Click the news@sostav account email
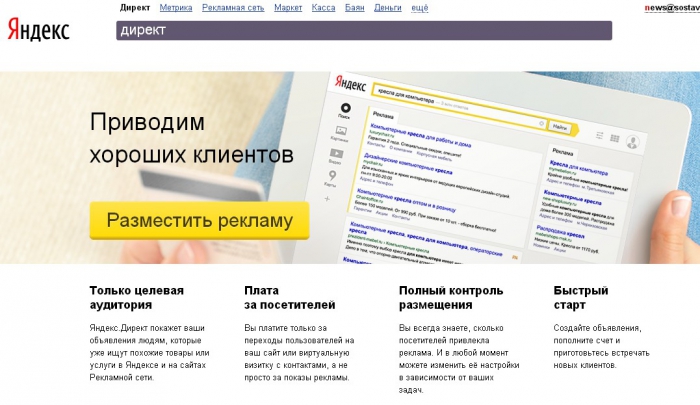 click(x=672, y=8)
